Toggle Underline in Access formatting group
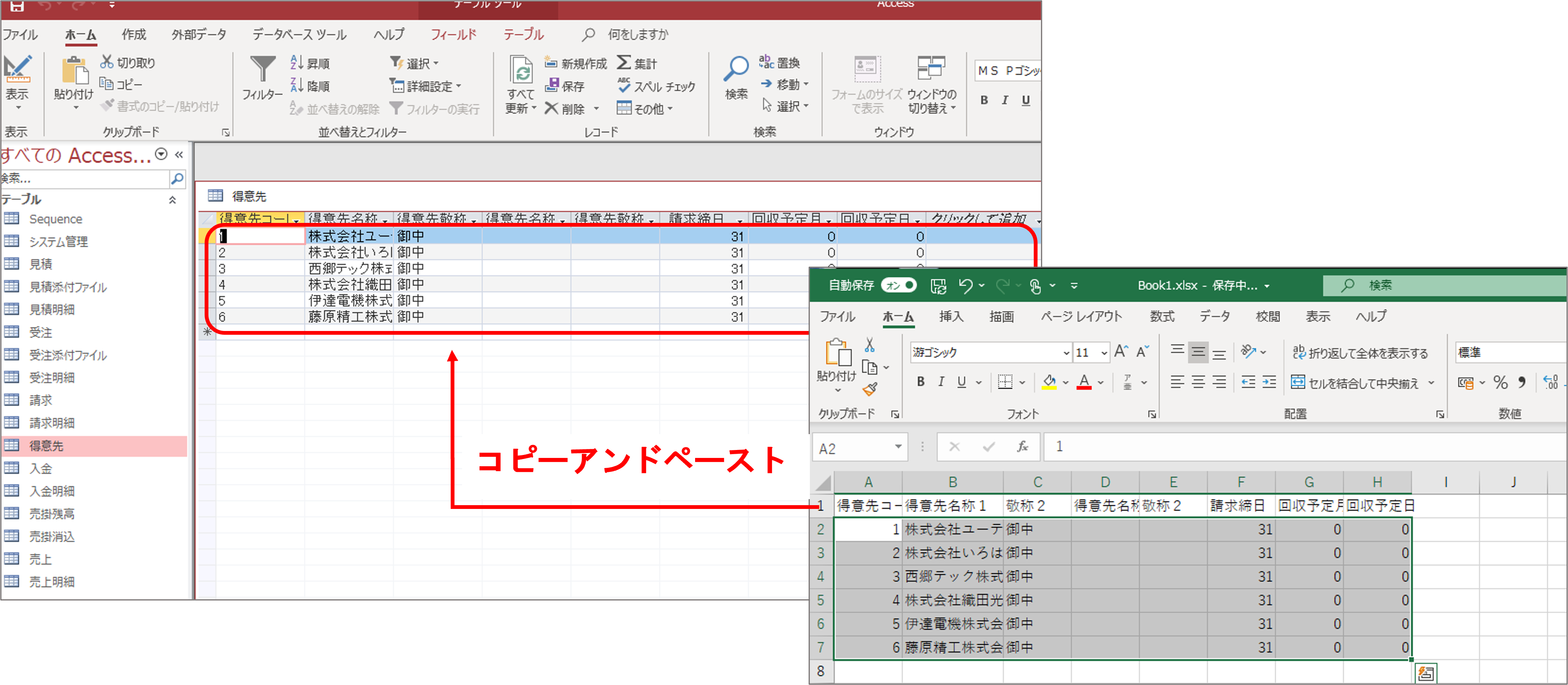 [x=1026, y=100]
